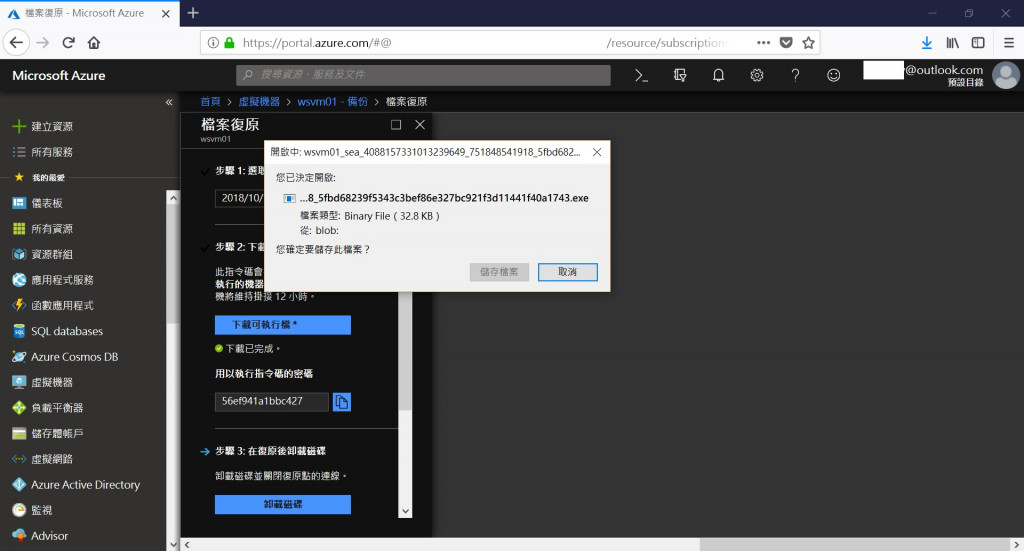Click Firefox home button
The height and width of the screenshot is (551, 1024).
[x=94, y=43]
